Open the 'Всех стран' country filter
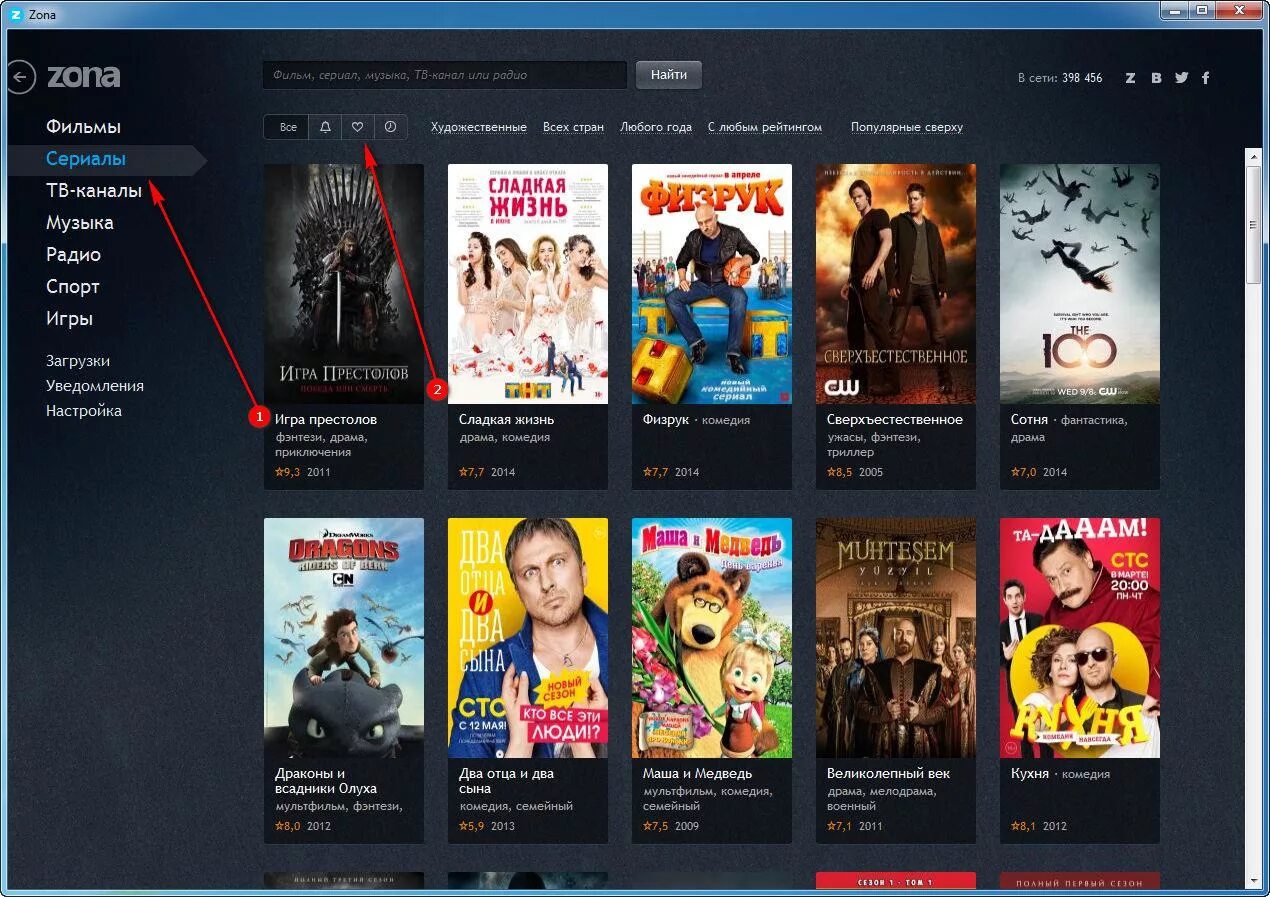The width and height of the screenshot is (1270, 897). point(573,127)
